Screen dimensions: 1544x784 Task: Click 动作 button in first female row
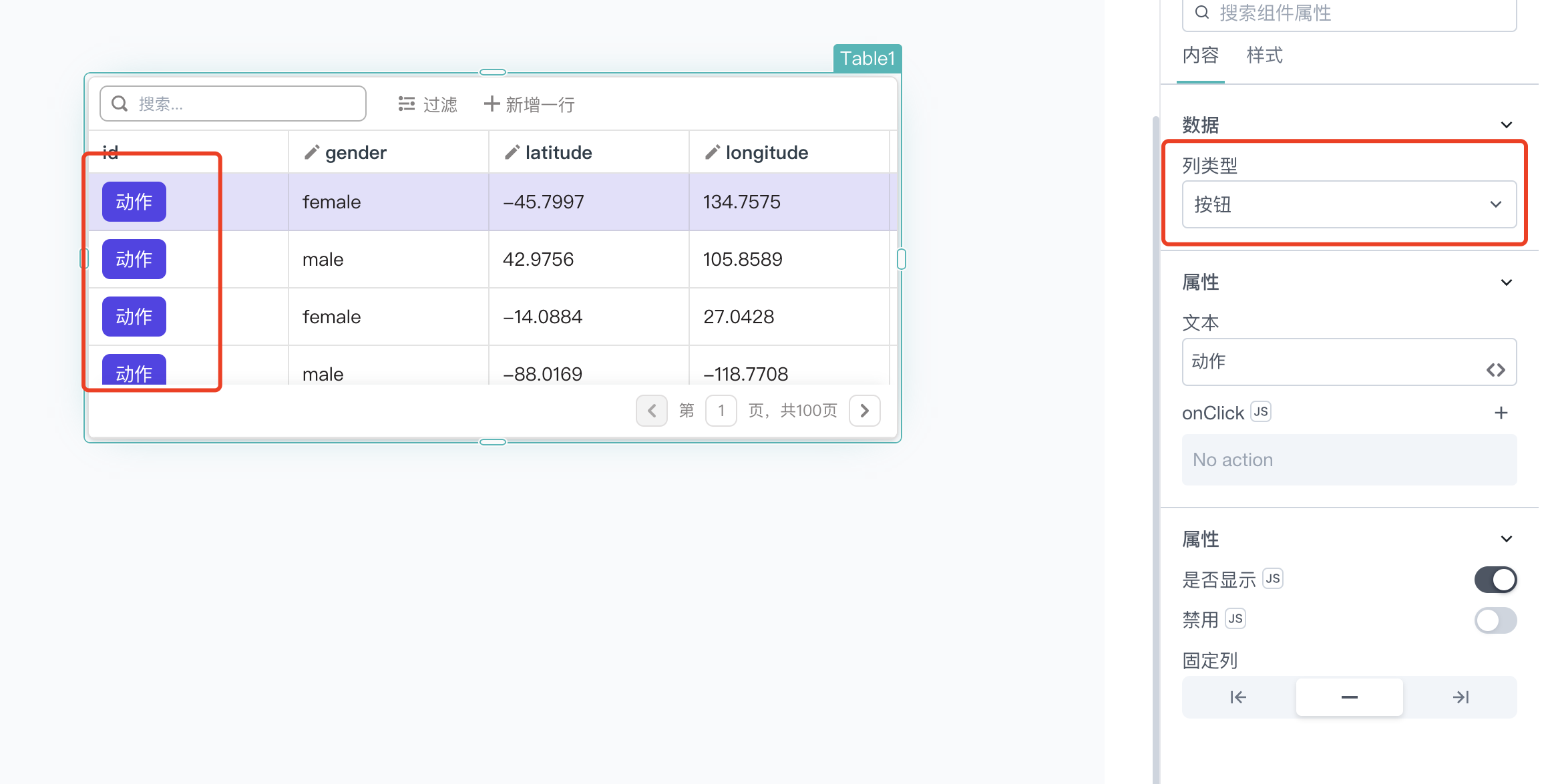[134, 202]
